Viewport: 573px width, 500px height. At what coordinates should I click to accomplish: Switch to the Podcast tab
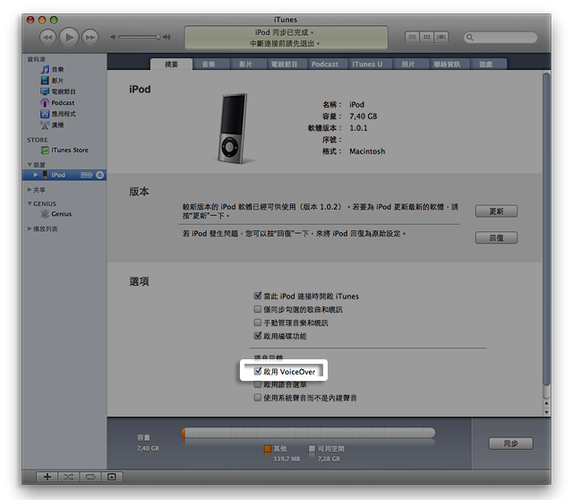[325, 64]
